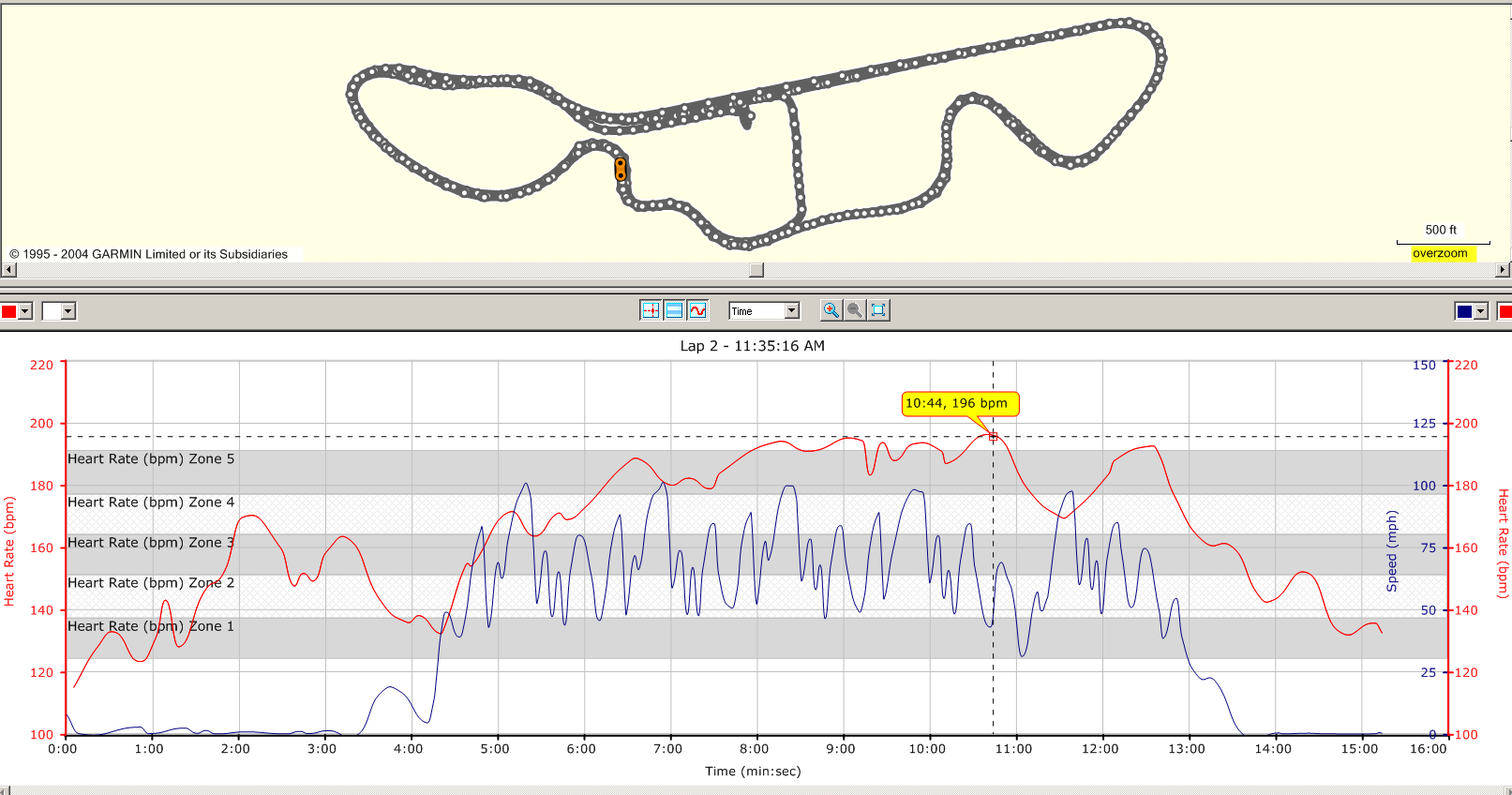Click the blue 'Speed (mph)' axis title

[1392, 551]
